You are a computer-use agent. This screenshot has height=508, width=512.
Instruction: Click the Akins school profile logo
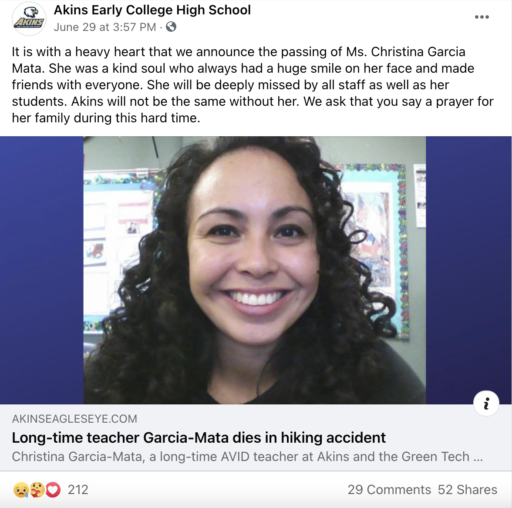[29, 19]
